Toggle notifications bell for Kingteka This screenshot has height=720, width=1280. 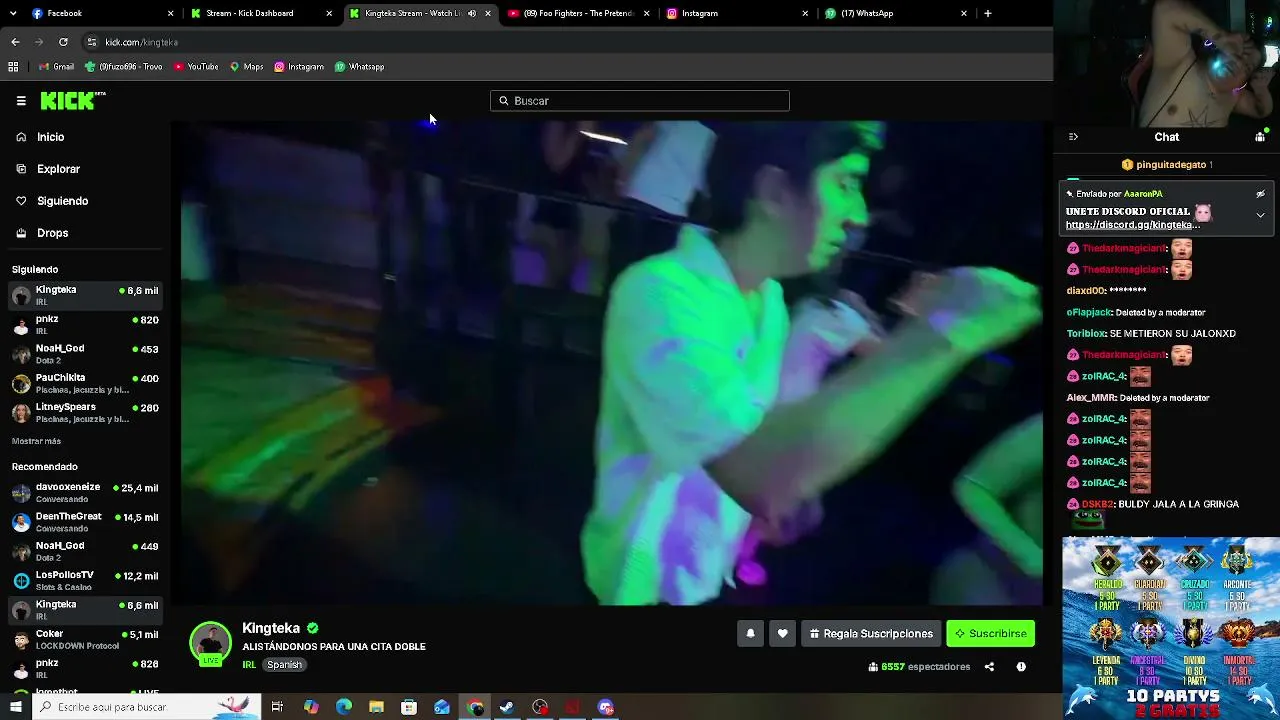(750, 633)
